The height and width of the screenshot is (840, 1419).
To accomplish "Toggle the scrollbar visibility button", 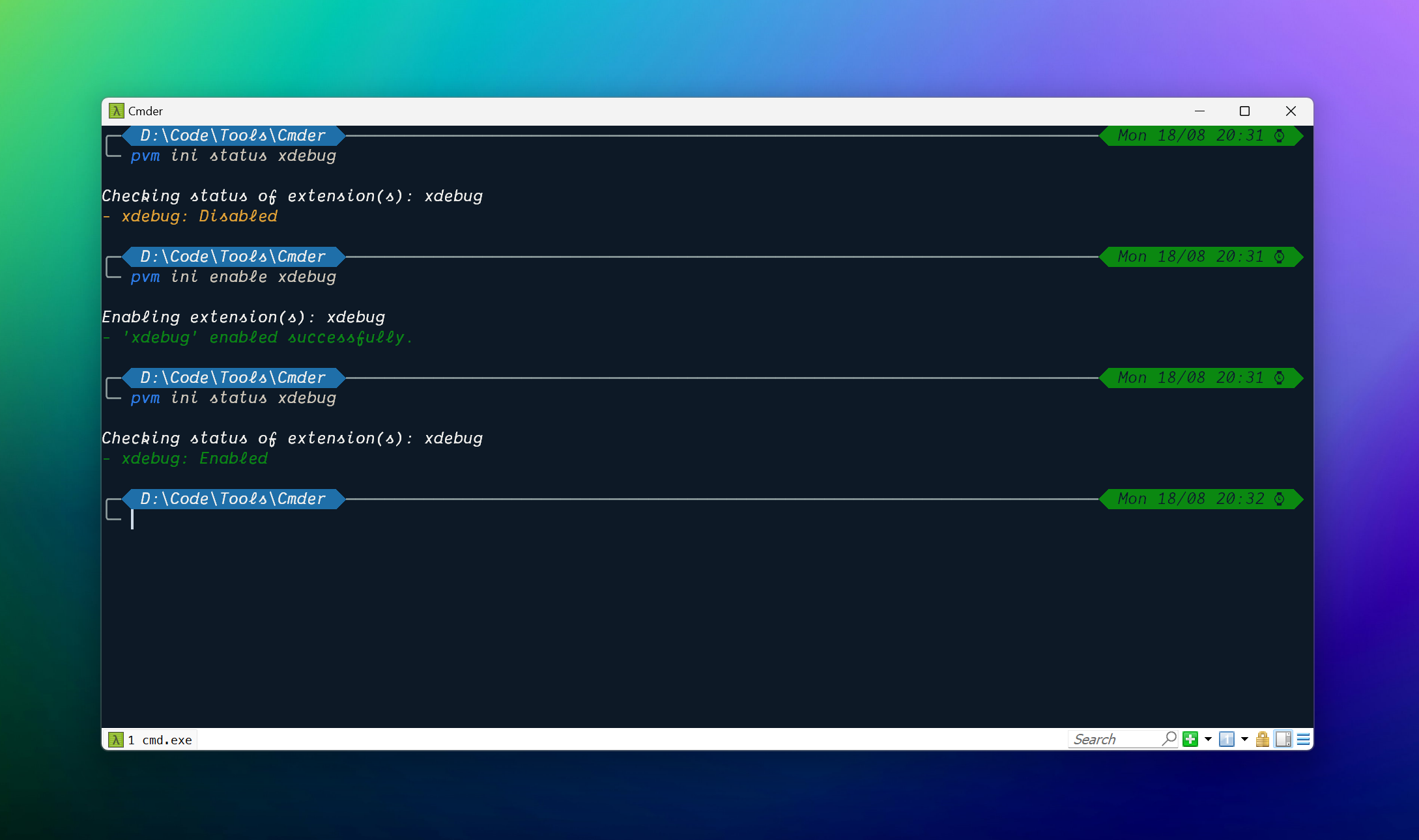I will click(1283, 739).
